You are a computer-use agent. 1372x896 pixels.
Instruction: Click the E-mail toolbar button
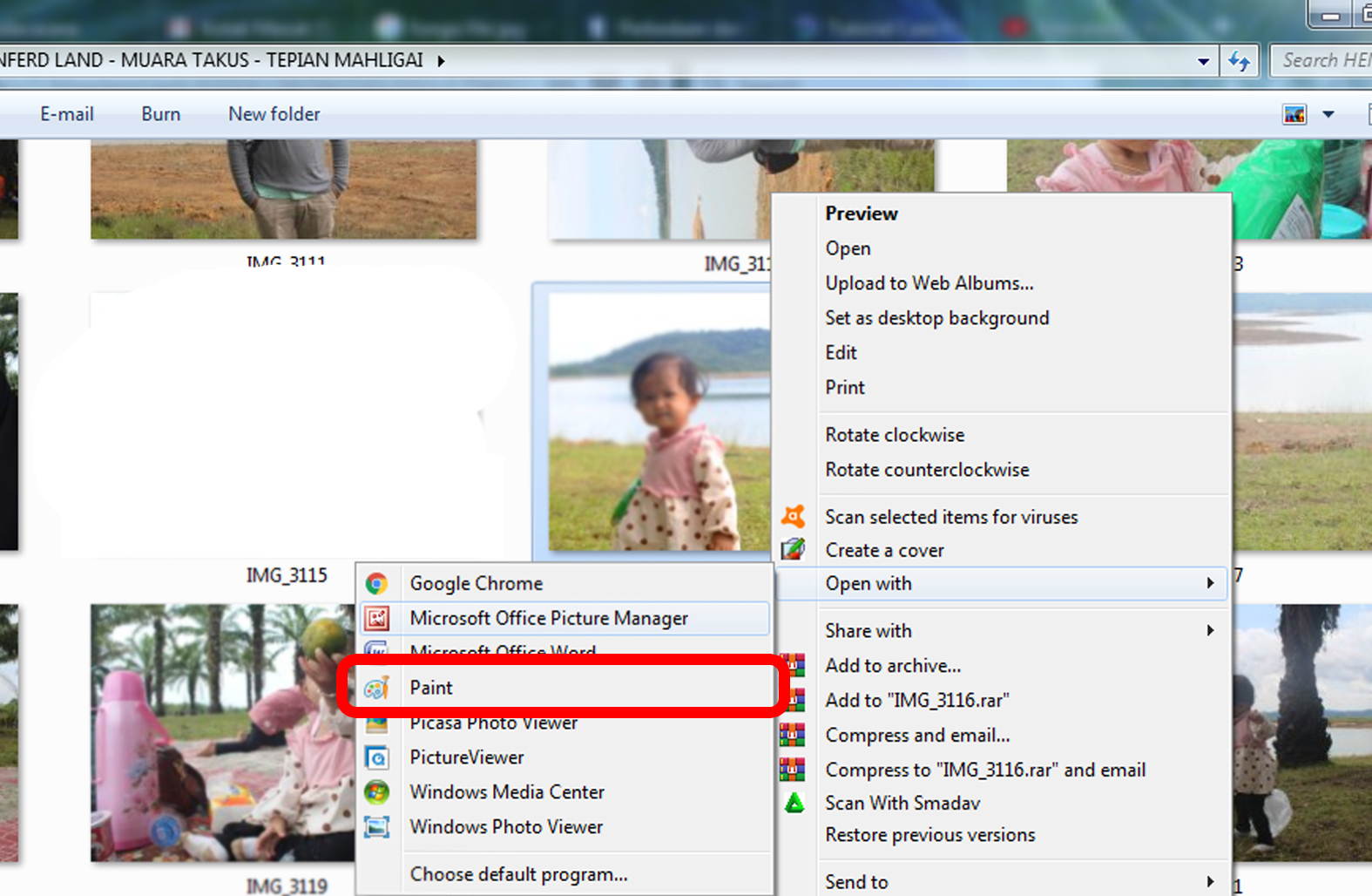pyautogui.click(x=66, y=114)
